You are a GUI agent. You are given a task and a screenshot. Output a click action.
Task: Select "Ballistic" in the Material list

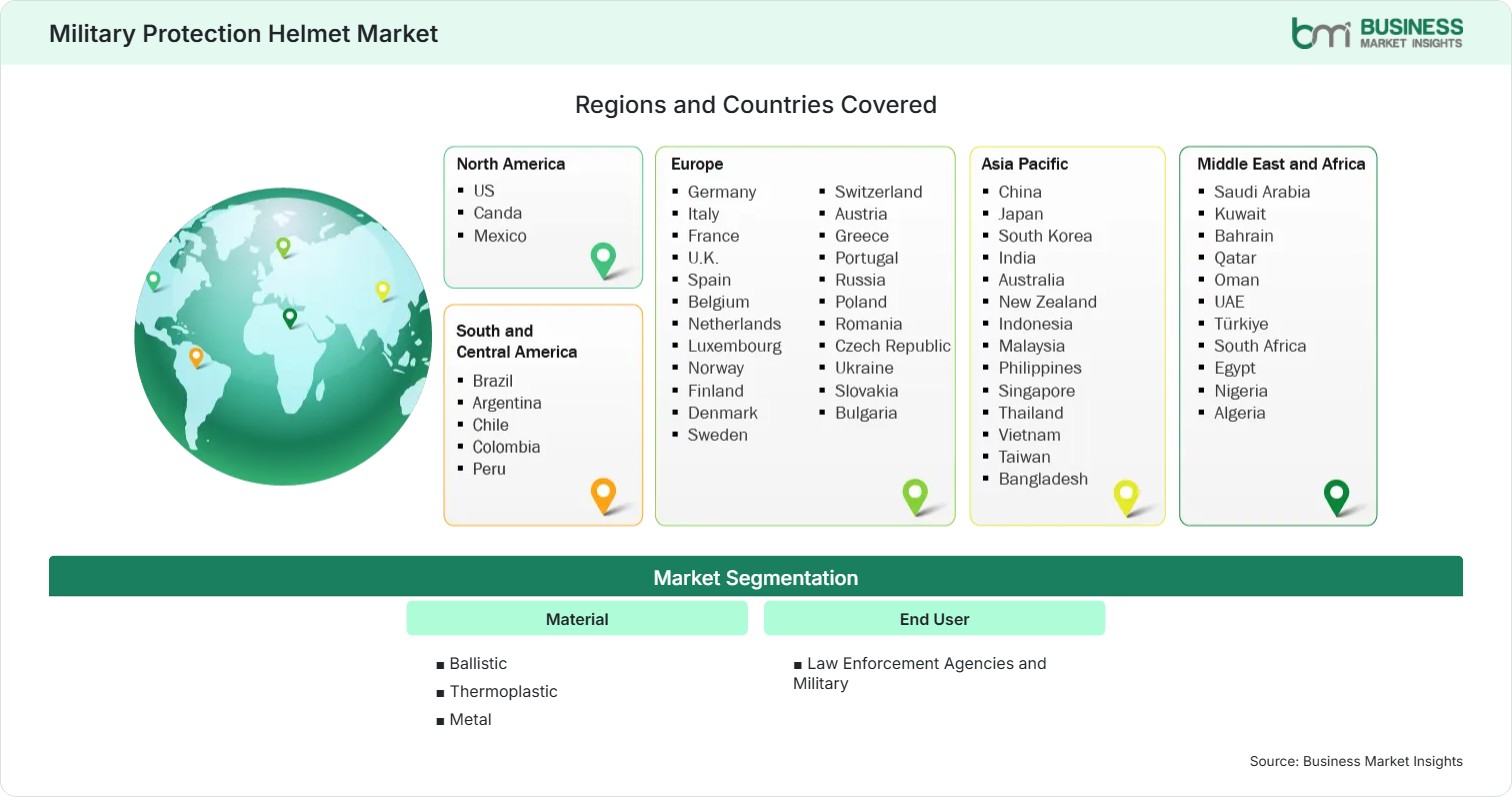click(x=478, y=663)
